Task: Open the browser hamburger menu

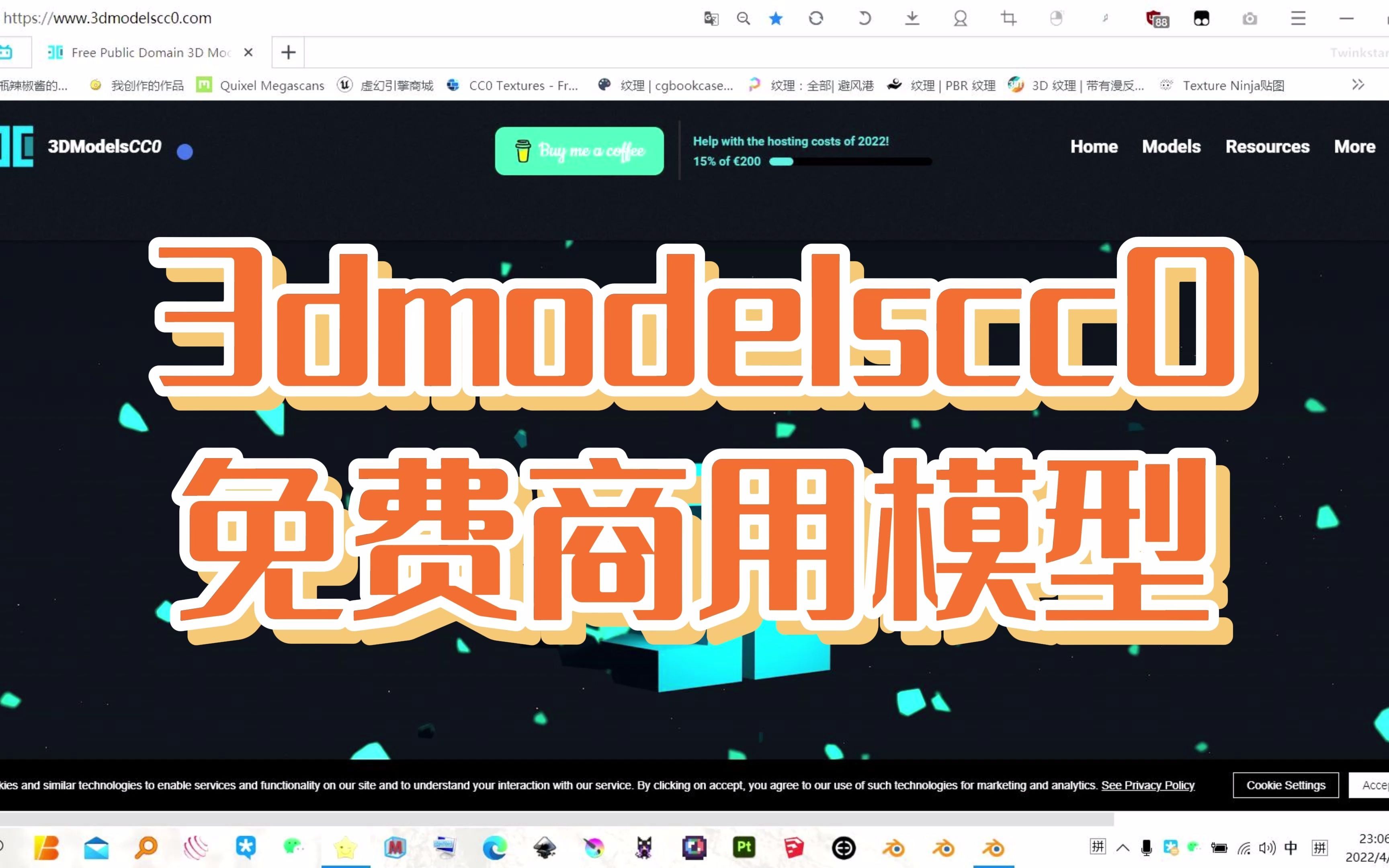Action: click(x=1298, y=19)
